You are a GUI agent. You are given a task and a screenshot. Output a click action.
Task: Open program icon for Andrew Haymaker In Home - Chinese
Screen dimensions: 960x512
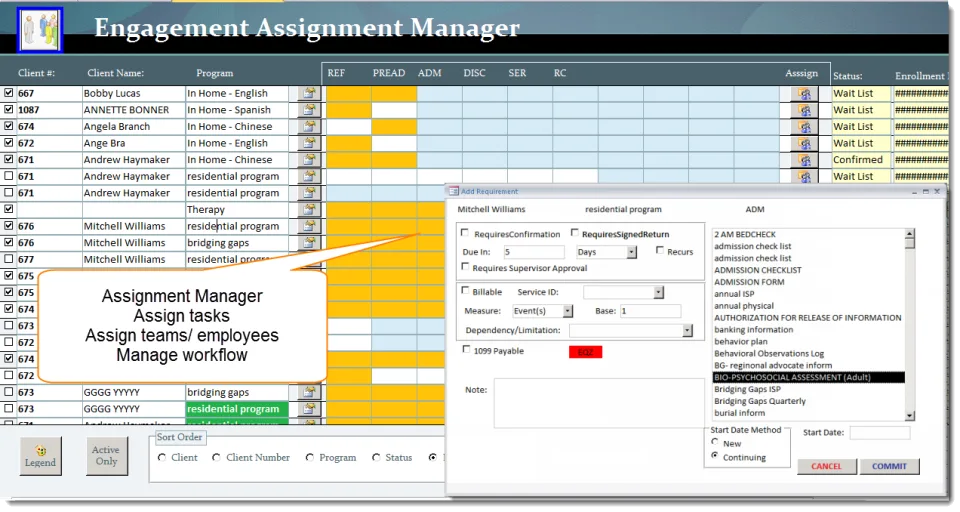tap(309, 159)
